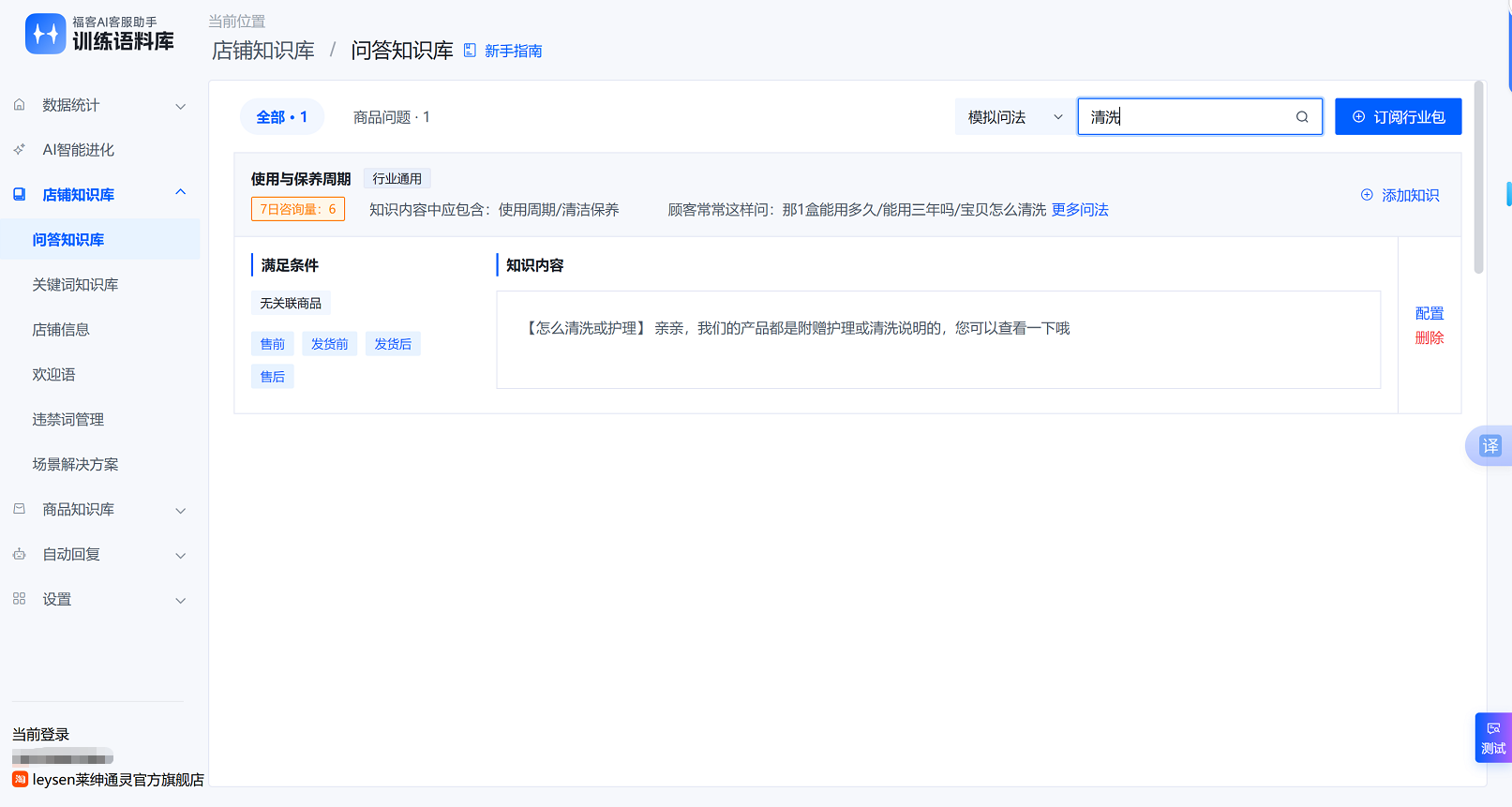Click the plus icon beside 添加知识
The height and width of the screenshot is (807, 1512).
(x=1367, y=195)
